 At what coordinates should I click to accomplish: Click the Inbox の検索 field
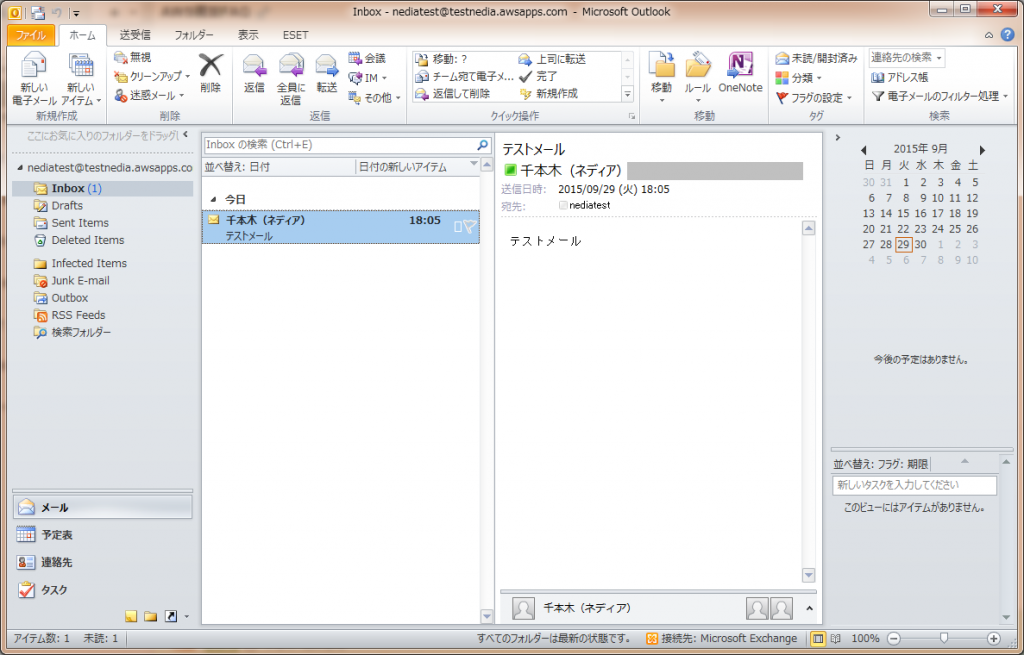(340, 144)
